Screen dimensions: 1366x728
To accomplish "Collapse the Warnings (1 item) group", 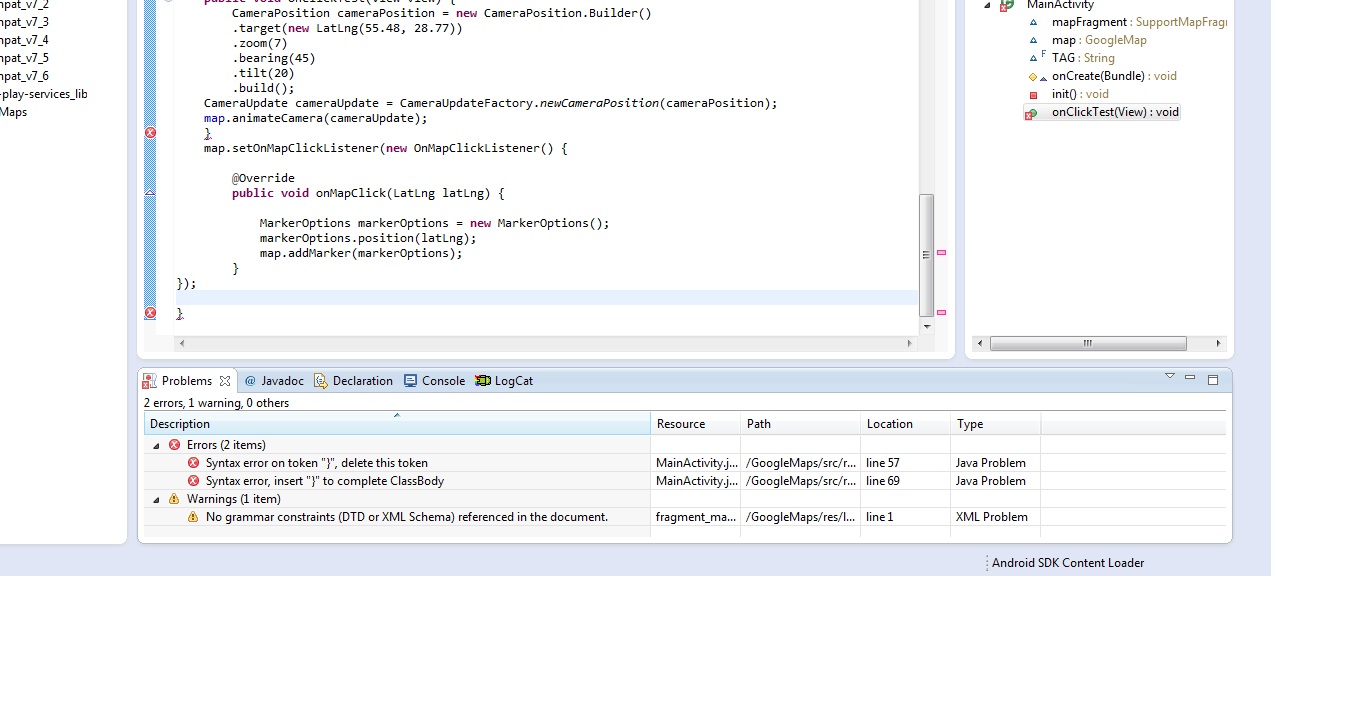I will pyautogui.click(x=156, y=499).
